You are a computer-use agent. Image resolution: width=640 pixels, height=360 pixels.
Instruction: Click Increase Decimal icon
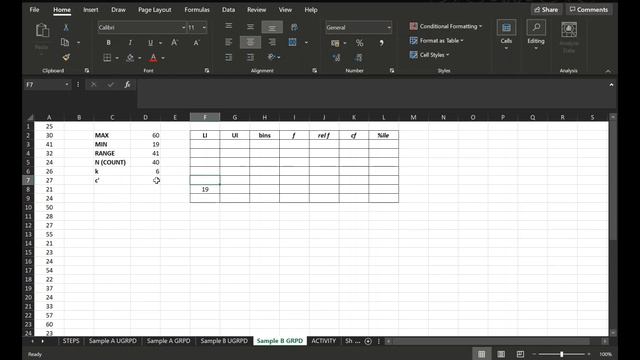[336, 58]
